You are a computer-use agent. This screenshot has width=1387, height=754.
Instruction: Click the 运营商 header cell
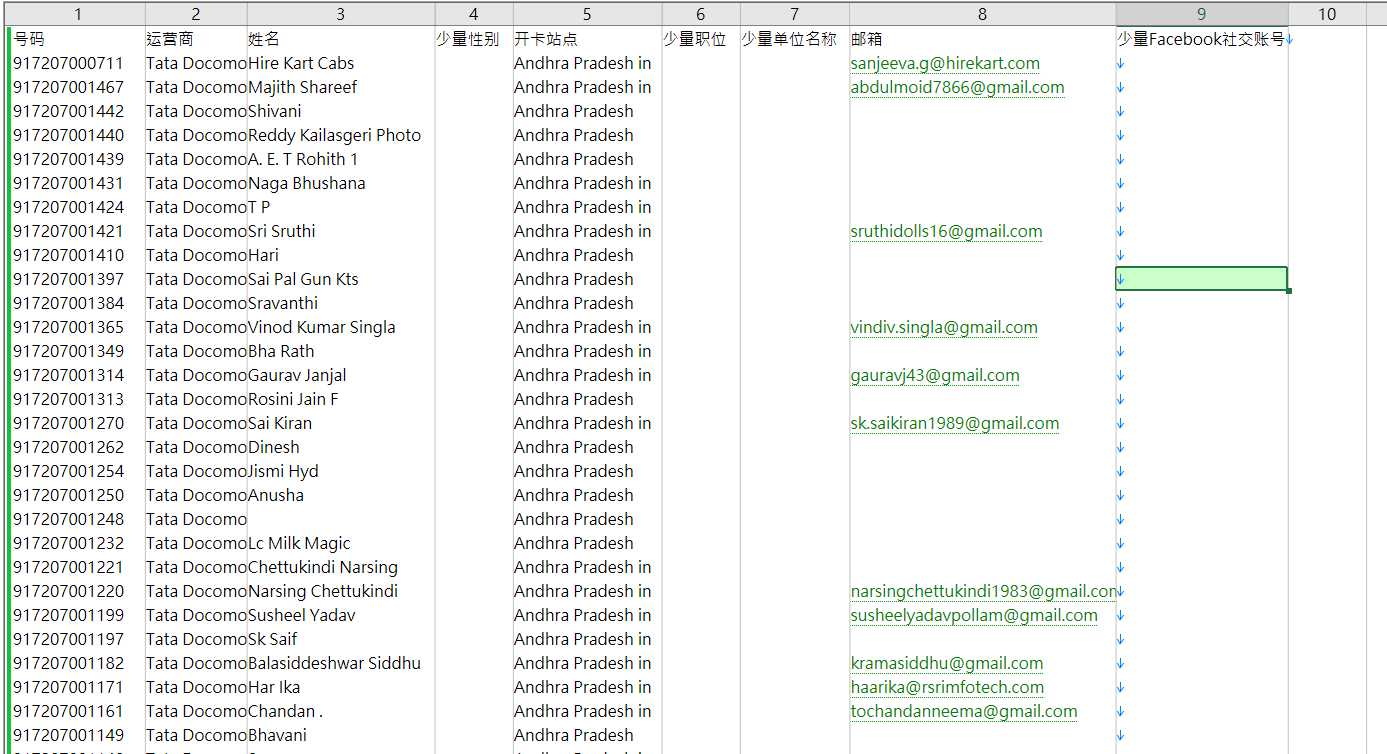tap(196, 39)
